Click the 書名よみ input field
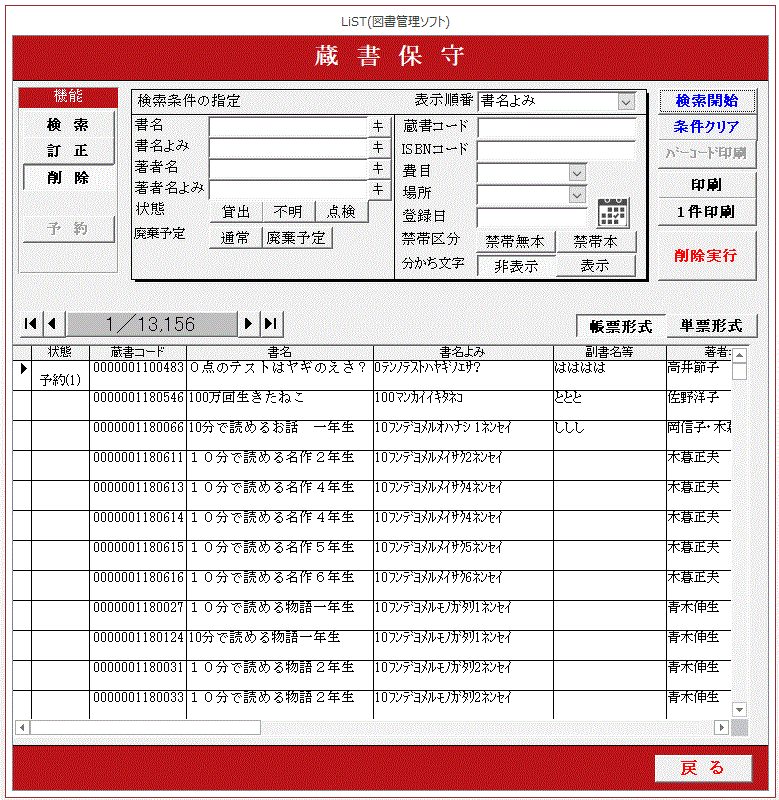This screenshot has height=800, width=779. pos(288,147)
